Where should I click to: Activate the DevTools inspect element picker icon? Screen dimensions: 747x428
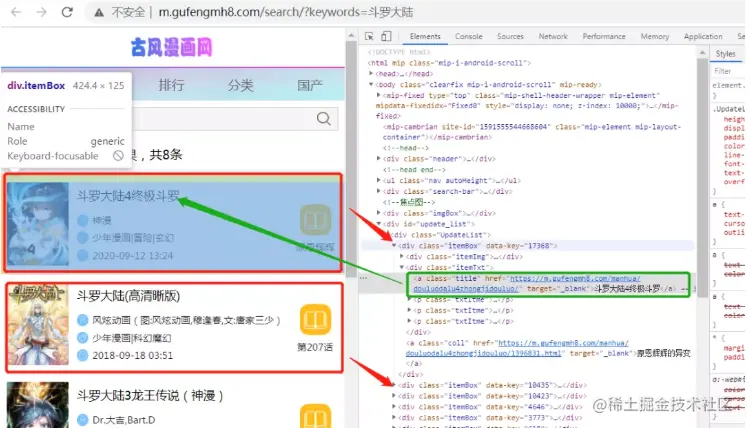click(369, 36)
